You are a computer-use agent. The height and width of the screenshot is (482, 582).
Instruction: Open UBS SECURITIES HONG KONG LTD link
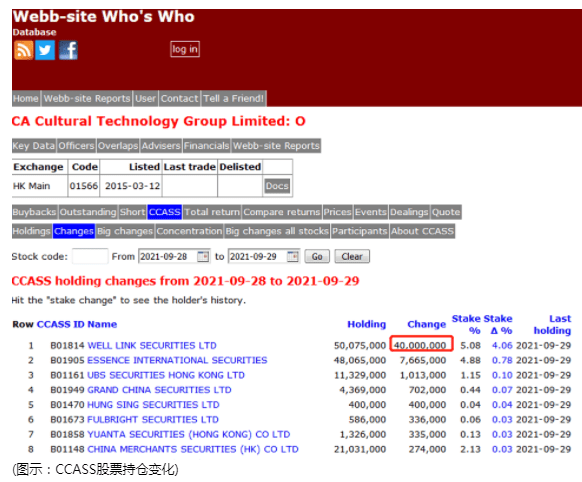click(166, 375)
